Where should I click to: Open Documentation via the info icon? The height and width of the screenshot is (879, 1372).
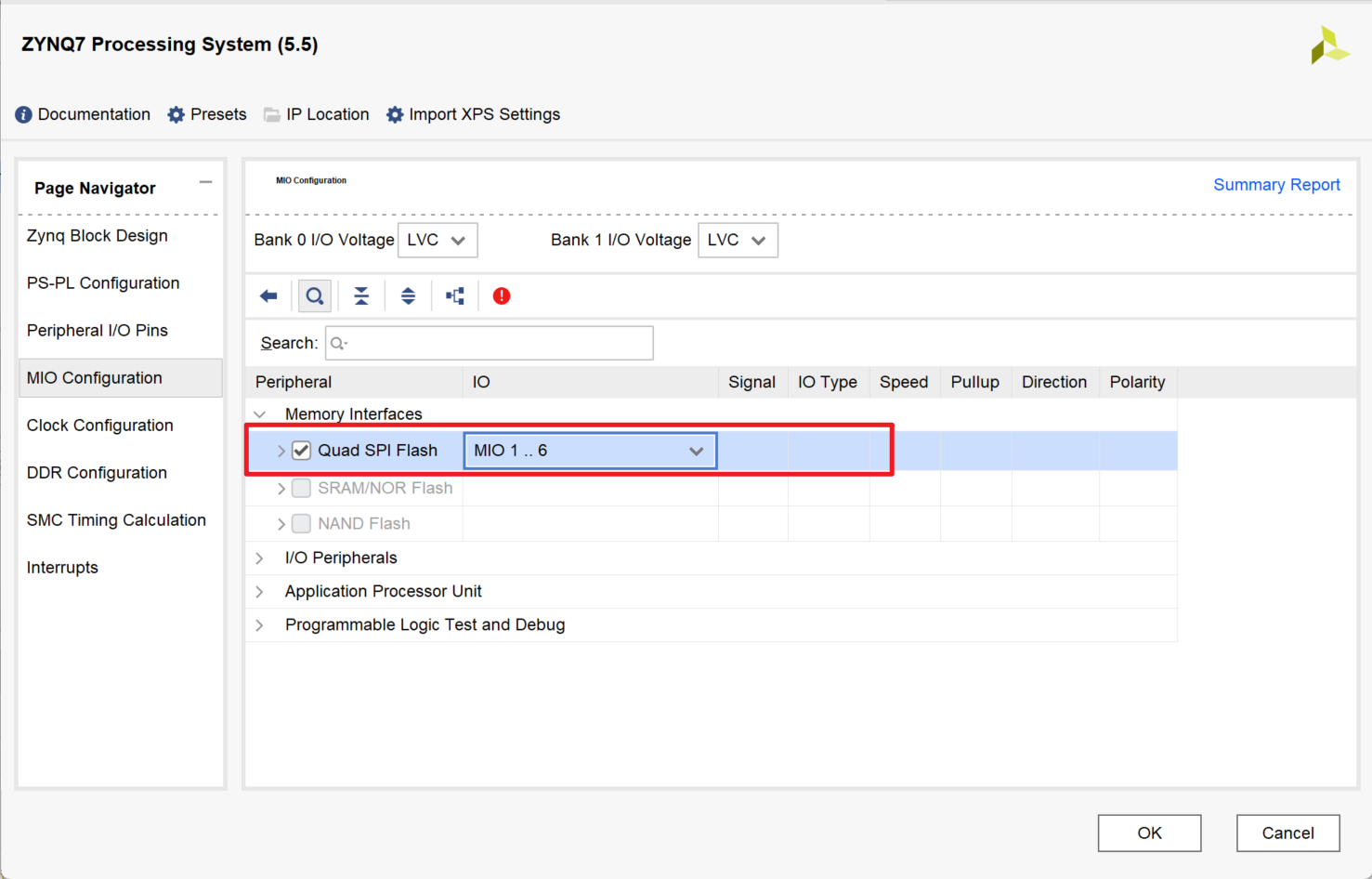(x=24, y=114)
